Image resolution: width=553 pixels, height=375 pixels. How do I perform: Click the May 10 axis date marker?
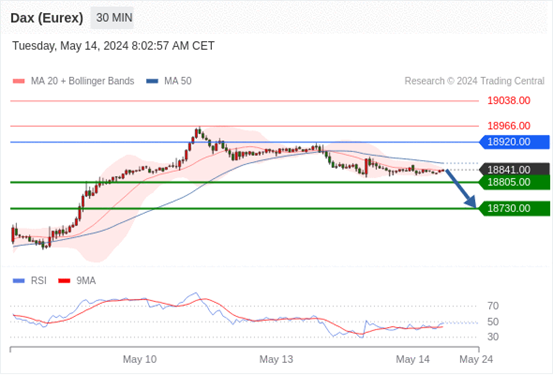pos(140,359)
